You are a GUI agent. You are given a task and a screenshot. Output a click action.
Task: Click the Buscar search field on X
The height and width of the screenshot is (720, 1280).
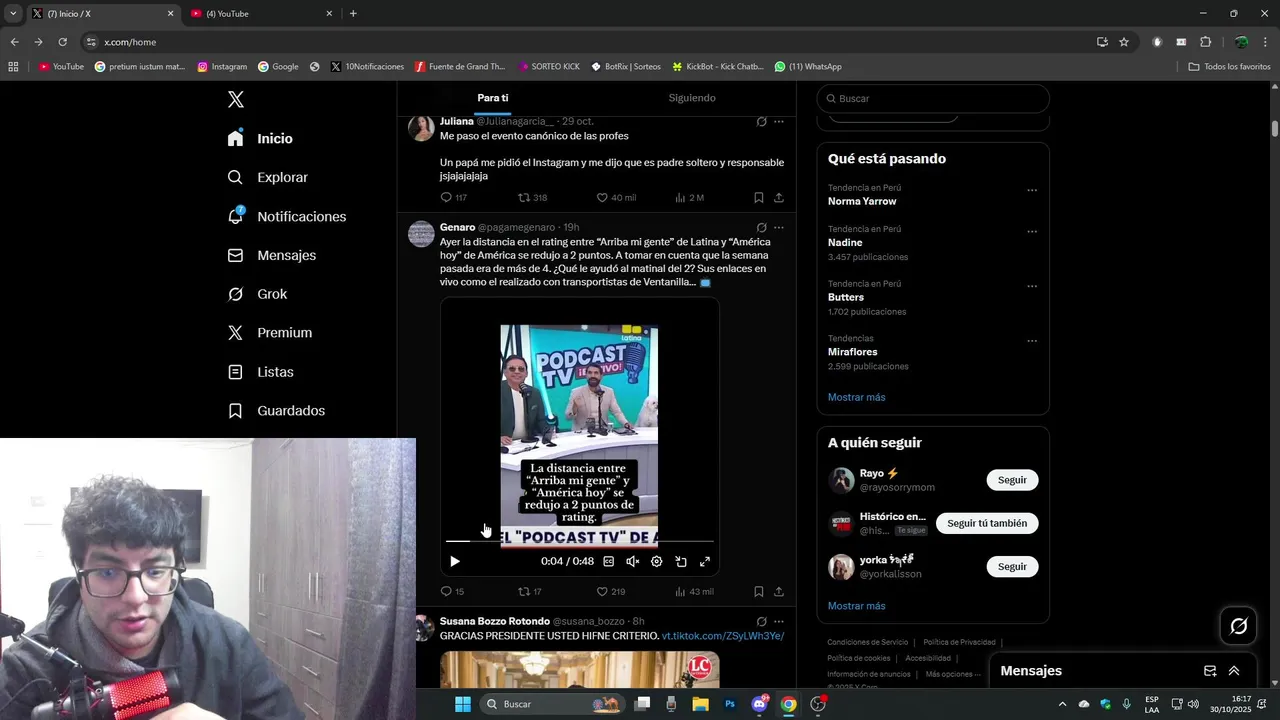933,99
